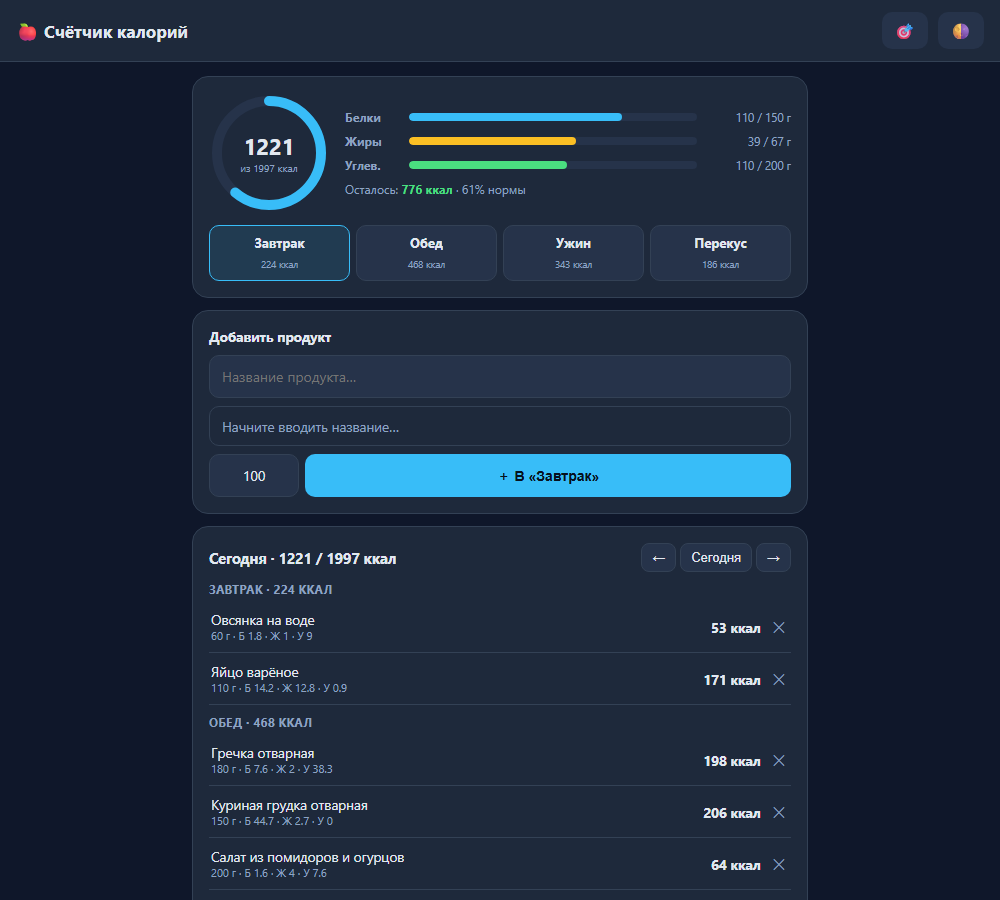Toggle theme with the half-moon icon
1000x900 pixels.
[x=960, y=31]
